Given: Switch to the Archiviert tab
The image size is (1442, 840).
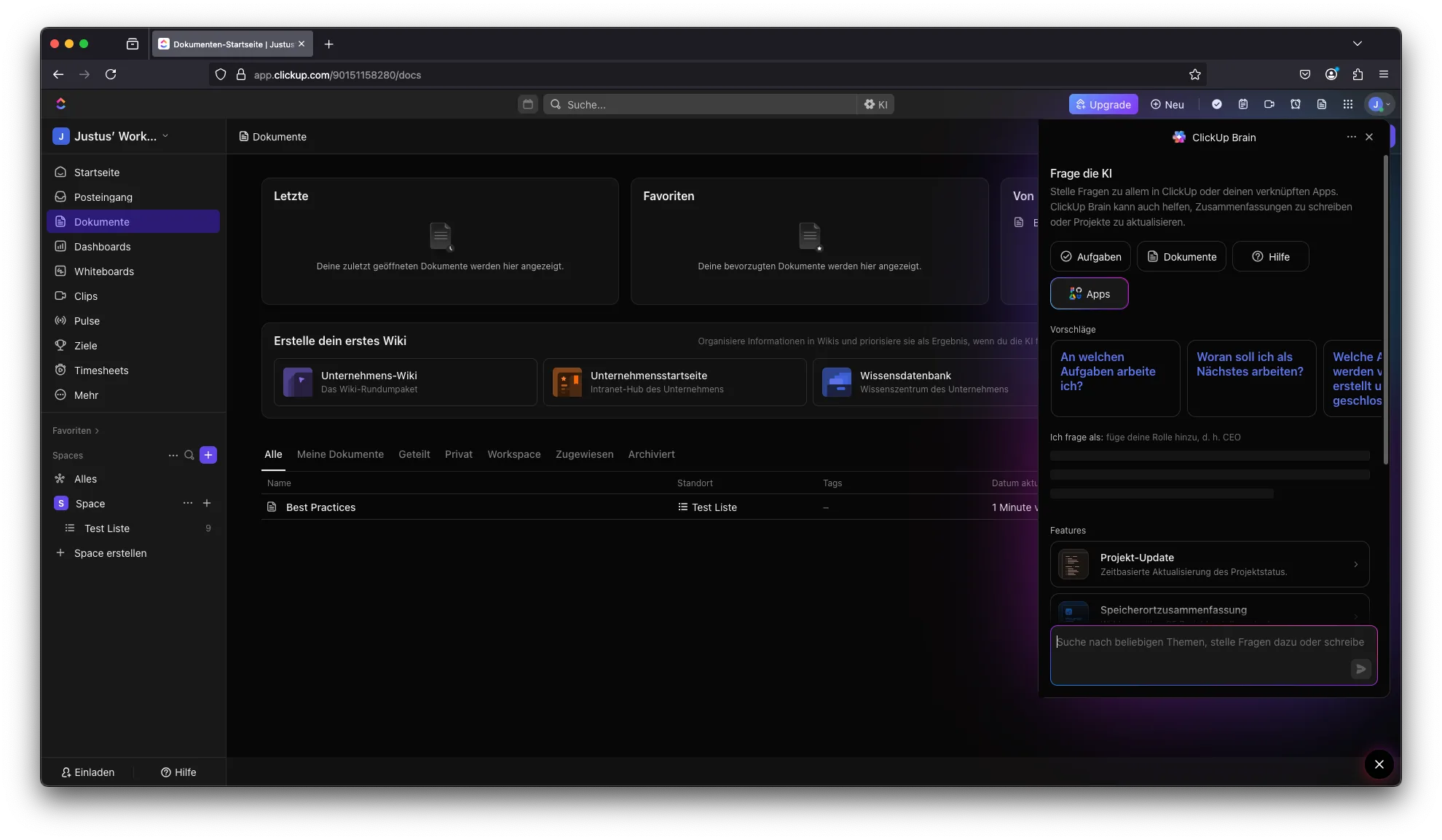Looking at the screenshot, I should [652, 454].
